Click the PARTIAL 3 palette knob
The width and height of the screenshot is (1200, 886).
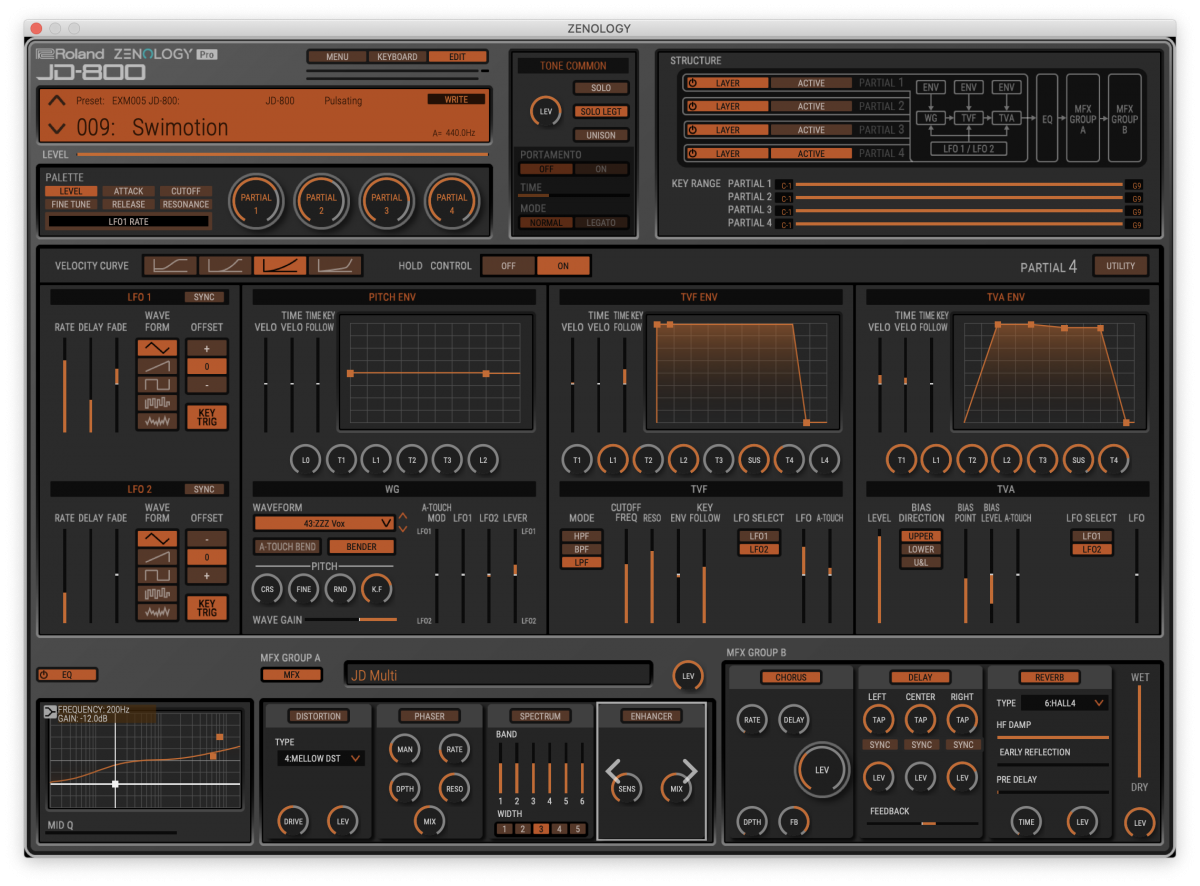(387, 203)
